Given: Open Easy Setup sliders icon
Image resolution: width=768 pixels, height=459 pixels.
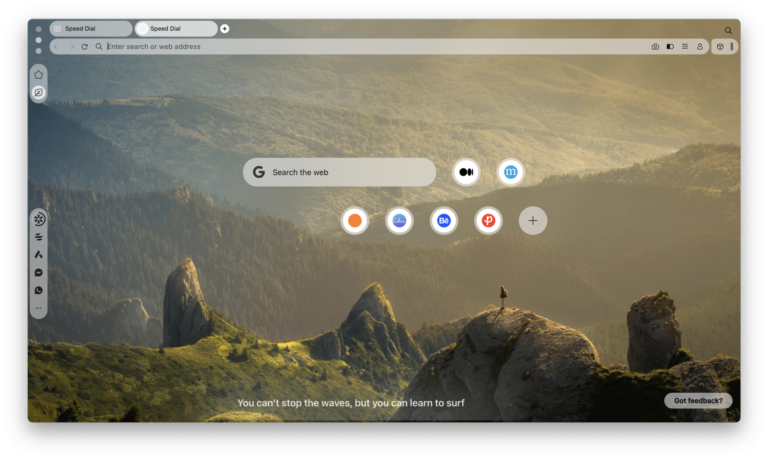Looking at the screenshot, I should coord(685,47).
